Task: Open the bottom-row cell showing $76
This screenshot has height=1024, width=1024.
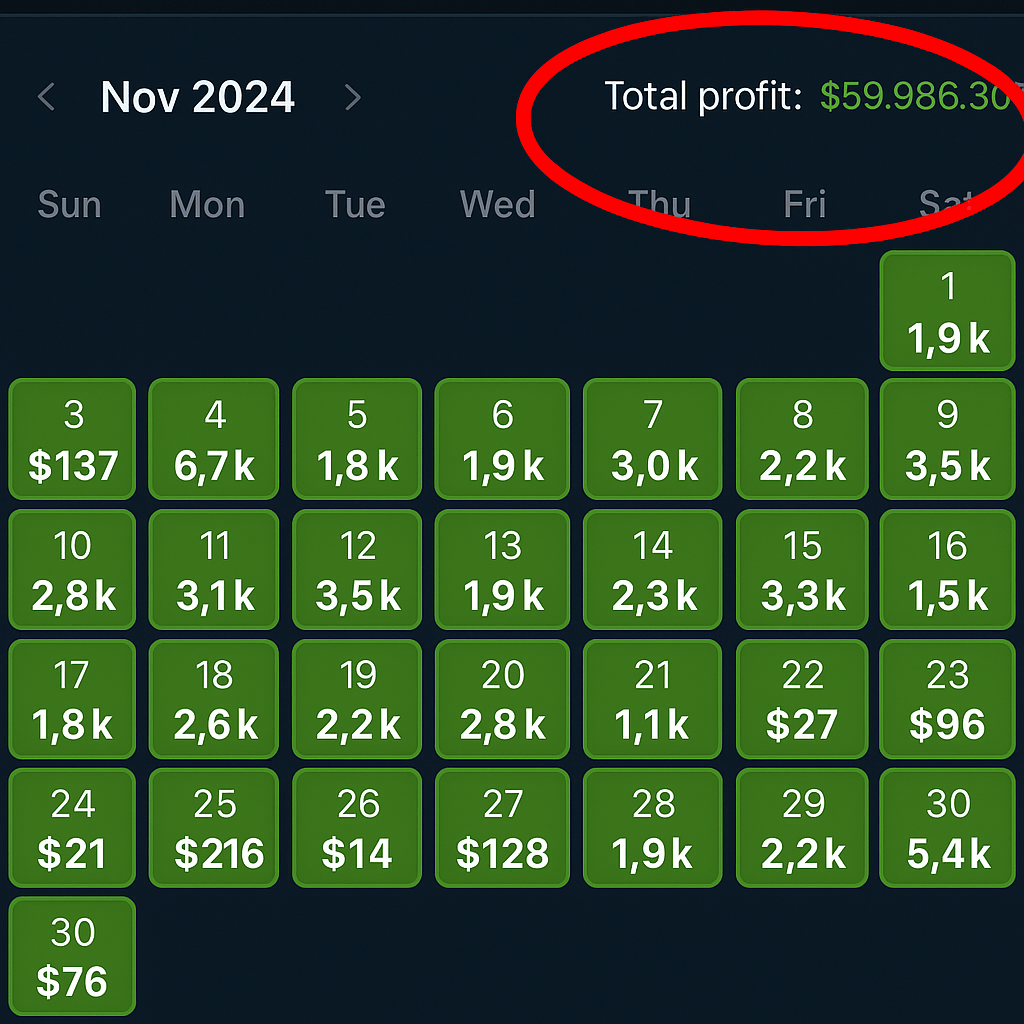Action: (72, 956)
